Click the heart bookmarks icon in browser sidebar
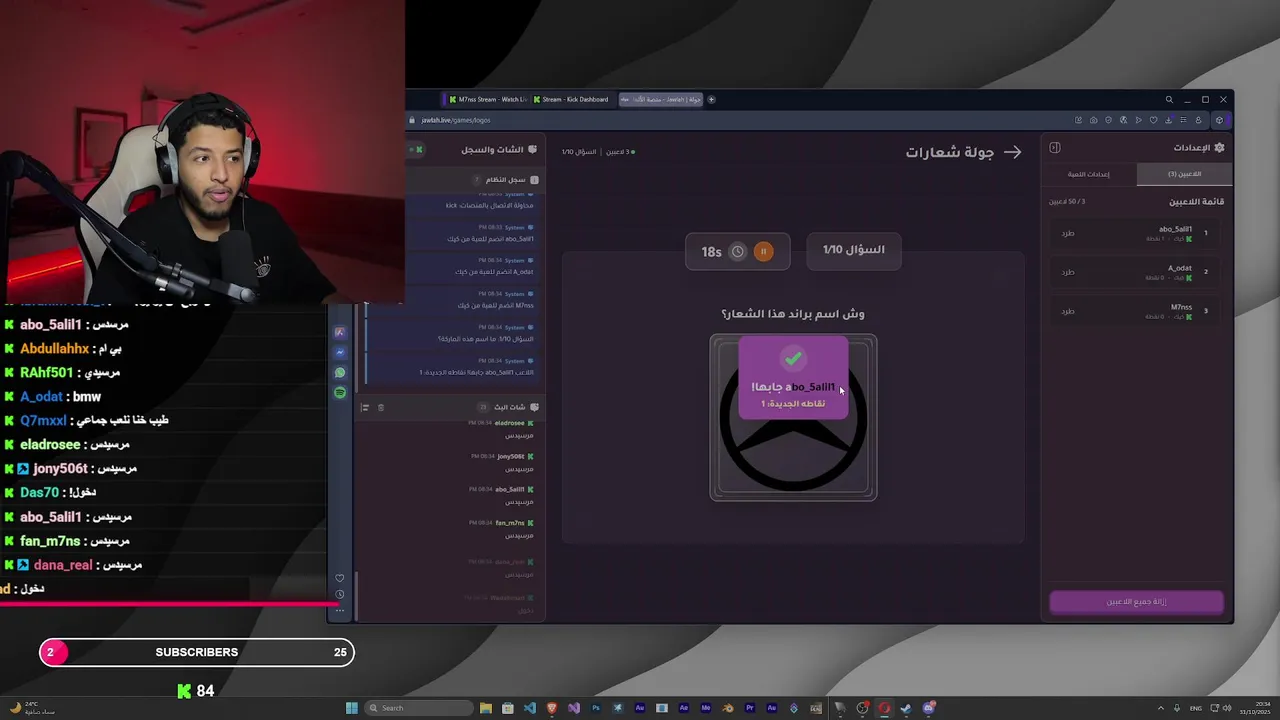The width and height of the screenshot is (1280, 720). point(340,578)
